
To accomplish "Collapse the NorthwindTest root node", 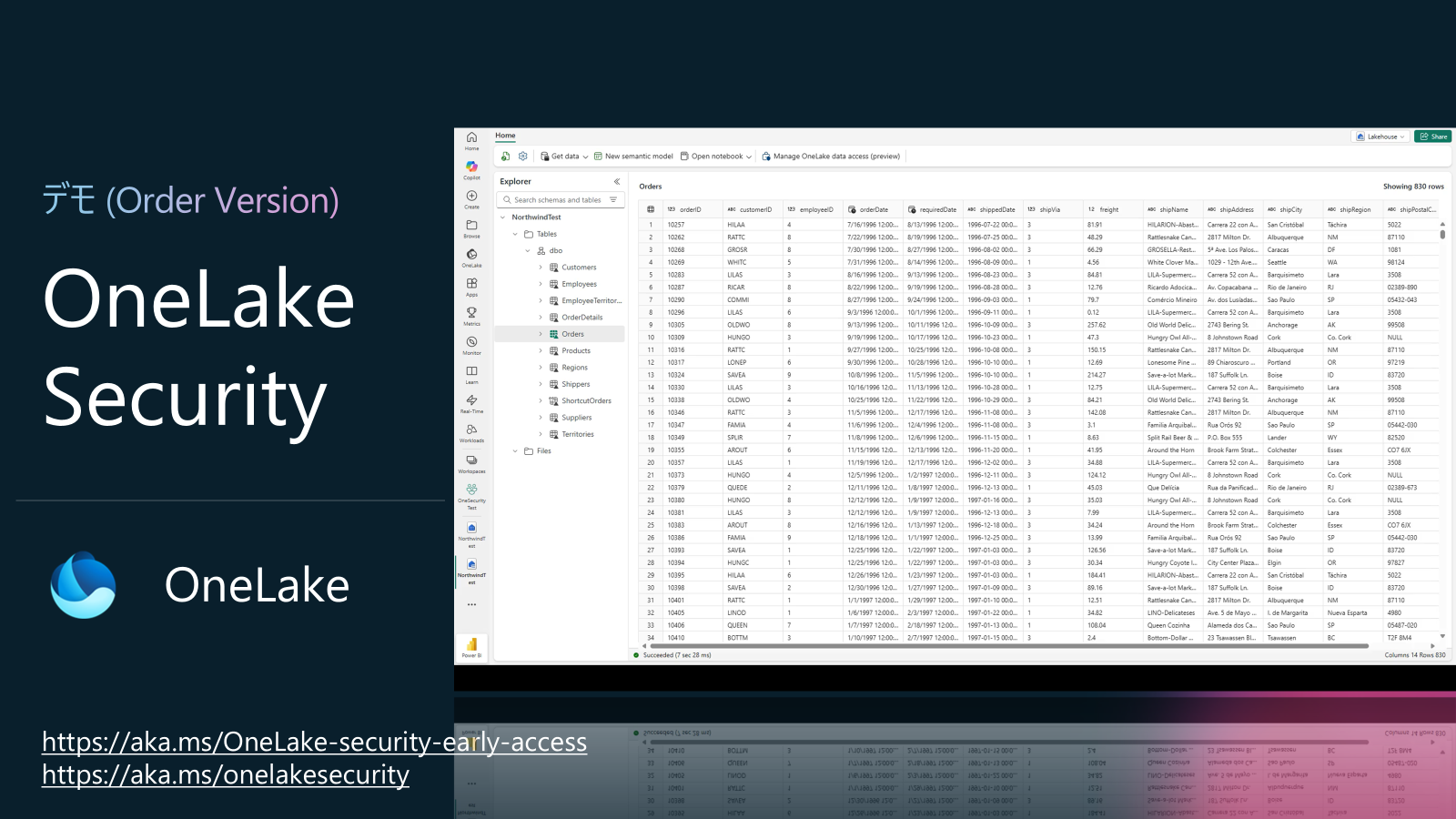I will point(503,217).
